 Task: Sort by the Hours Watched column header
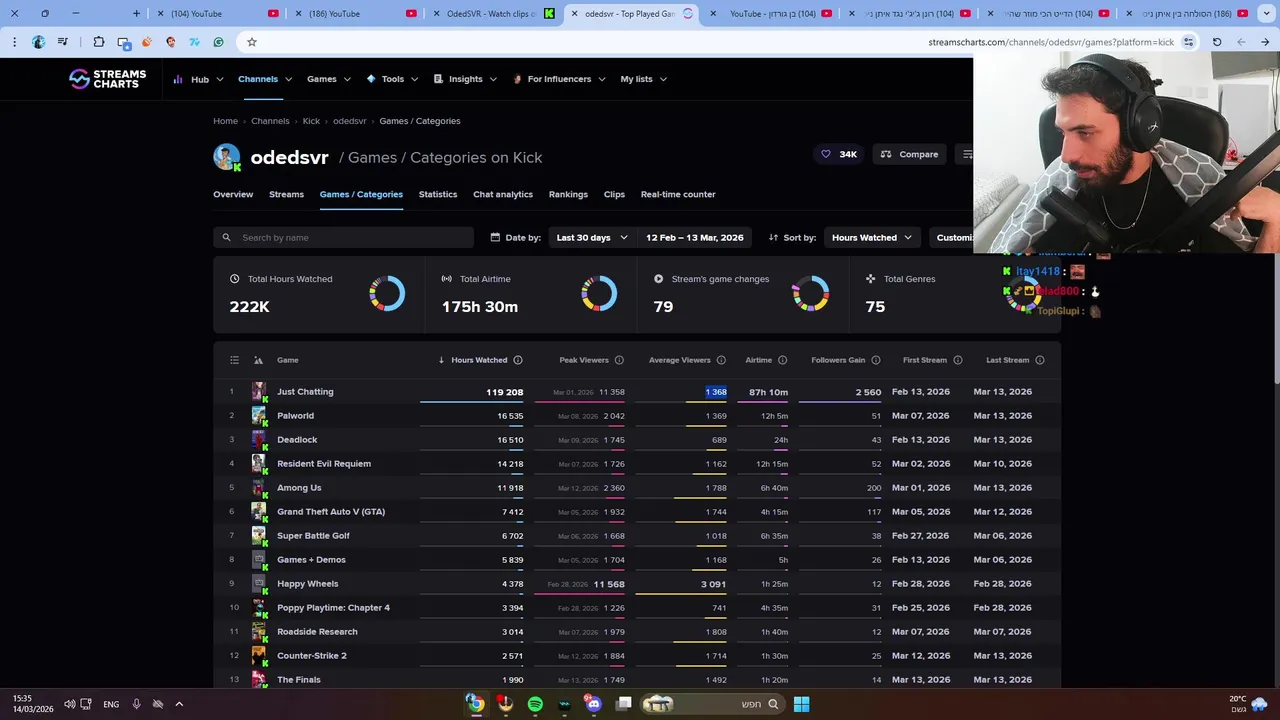[479, 360]
